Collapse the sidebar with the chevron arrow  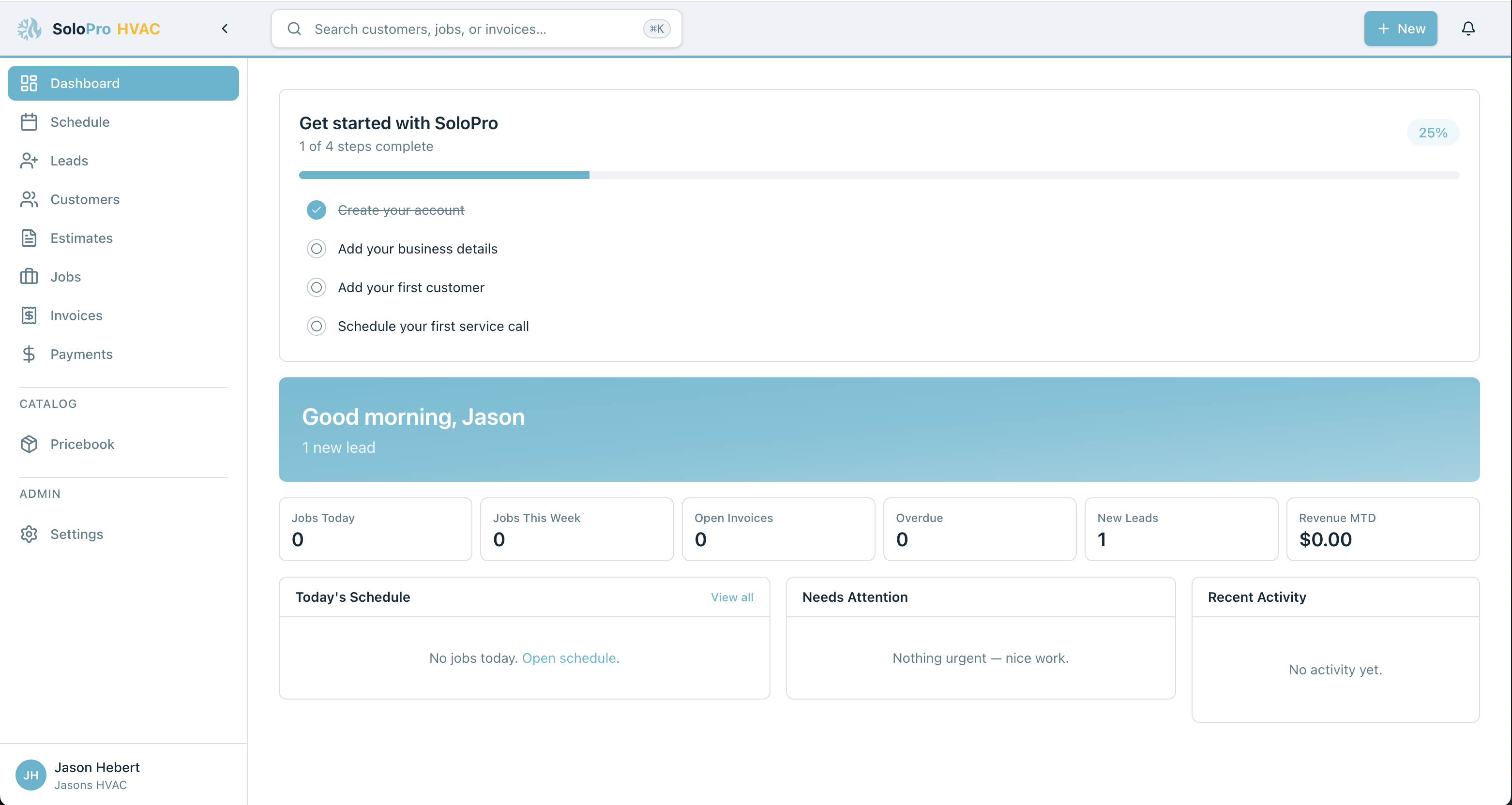(x=225, y=29)
